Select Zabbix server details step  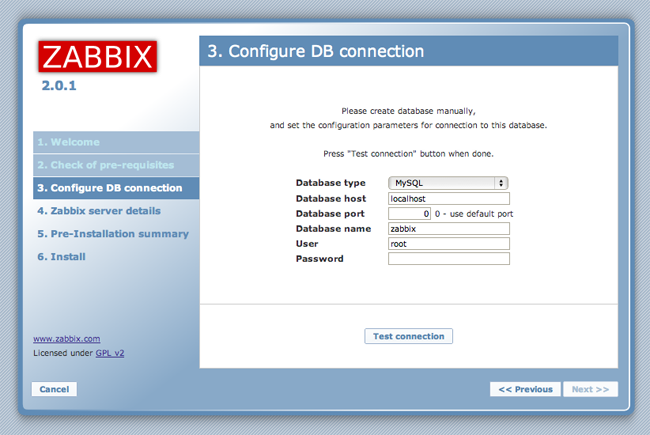98,211
